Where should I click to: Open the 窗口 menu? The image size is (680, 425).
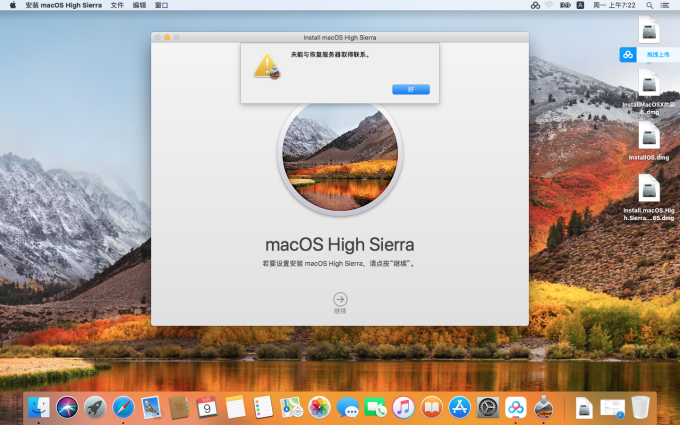[x=161, y=5]
